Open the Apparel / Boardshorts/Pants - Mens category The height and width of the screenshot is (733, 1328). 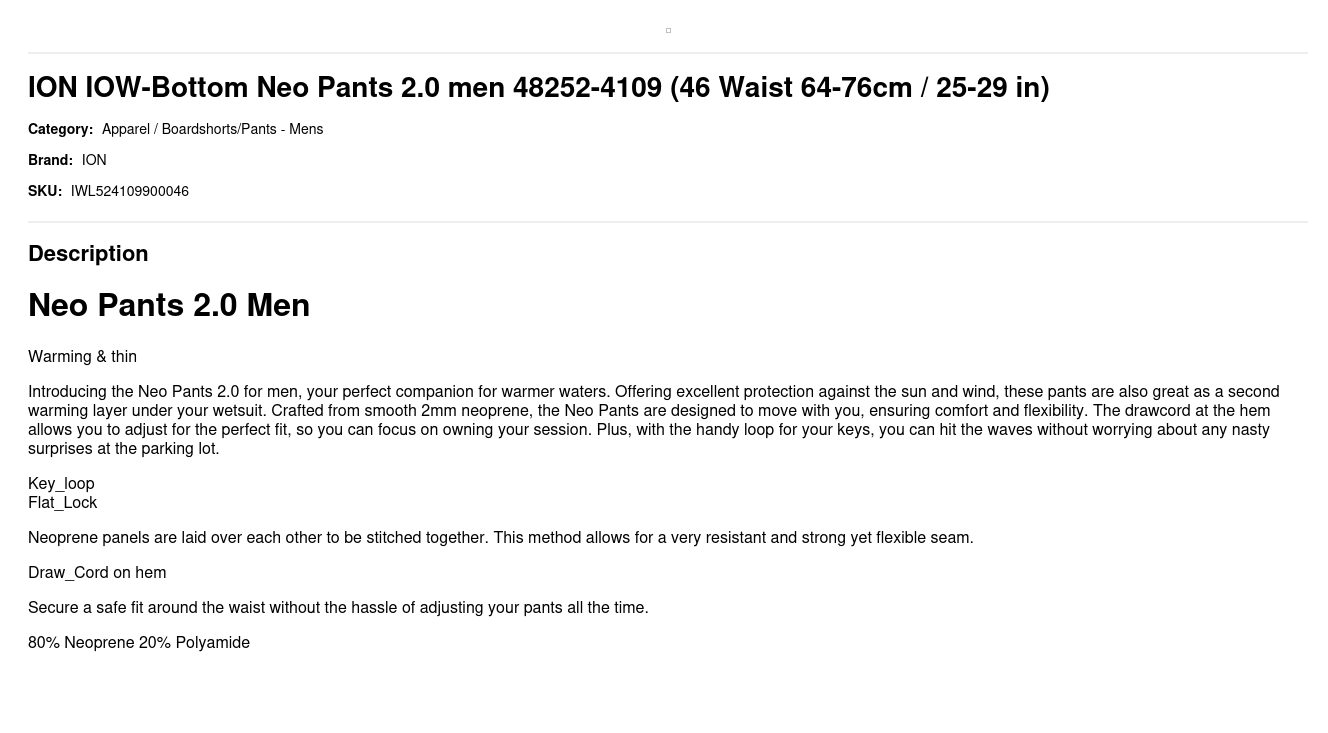click(x=212, y=129)
